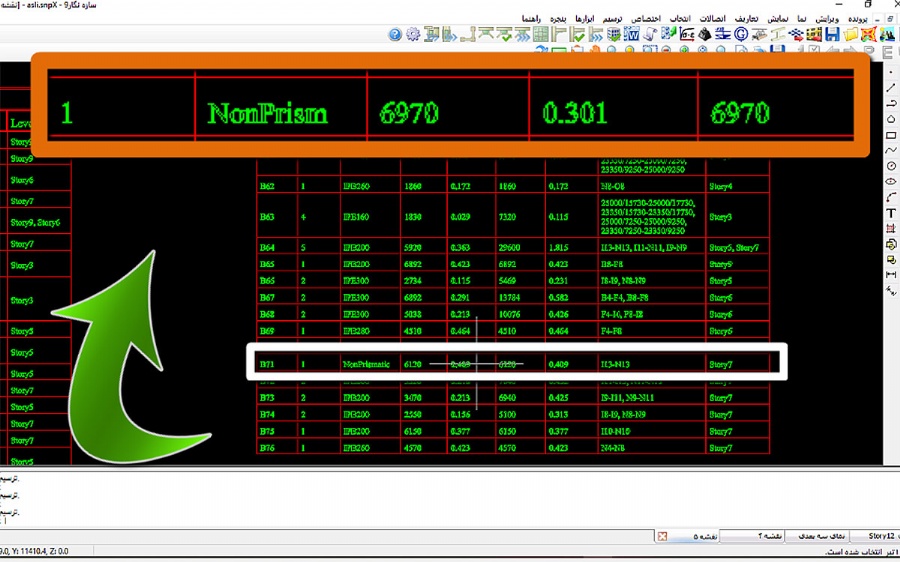Pick the Ellipse drawing tool
Screen dimensions: 900x562
click(891, 181)
